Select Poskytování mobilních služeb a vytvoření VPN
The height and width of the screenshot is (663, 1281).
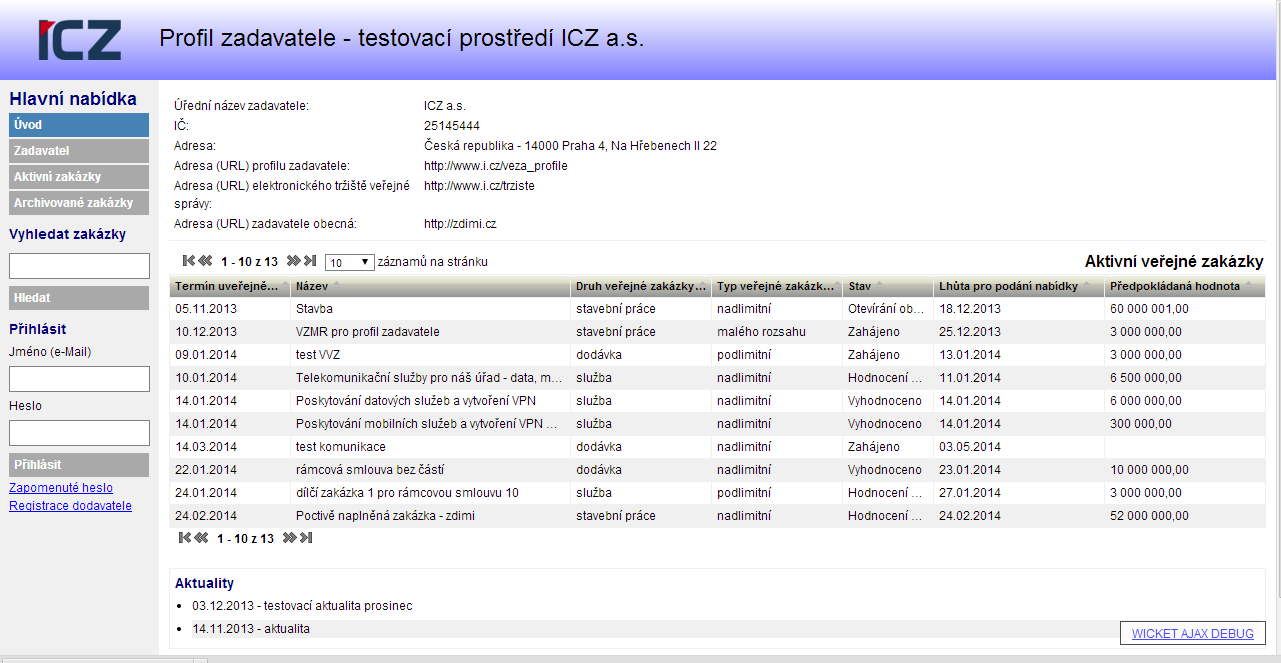tap(718, 424)
